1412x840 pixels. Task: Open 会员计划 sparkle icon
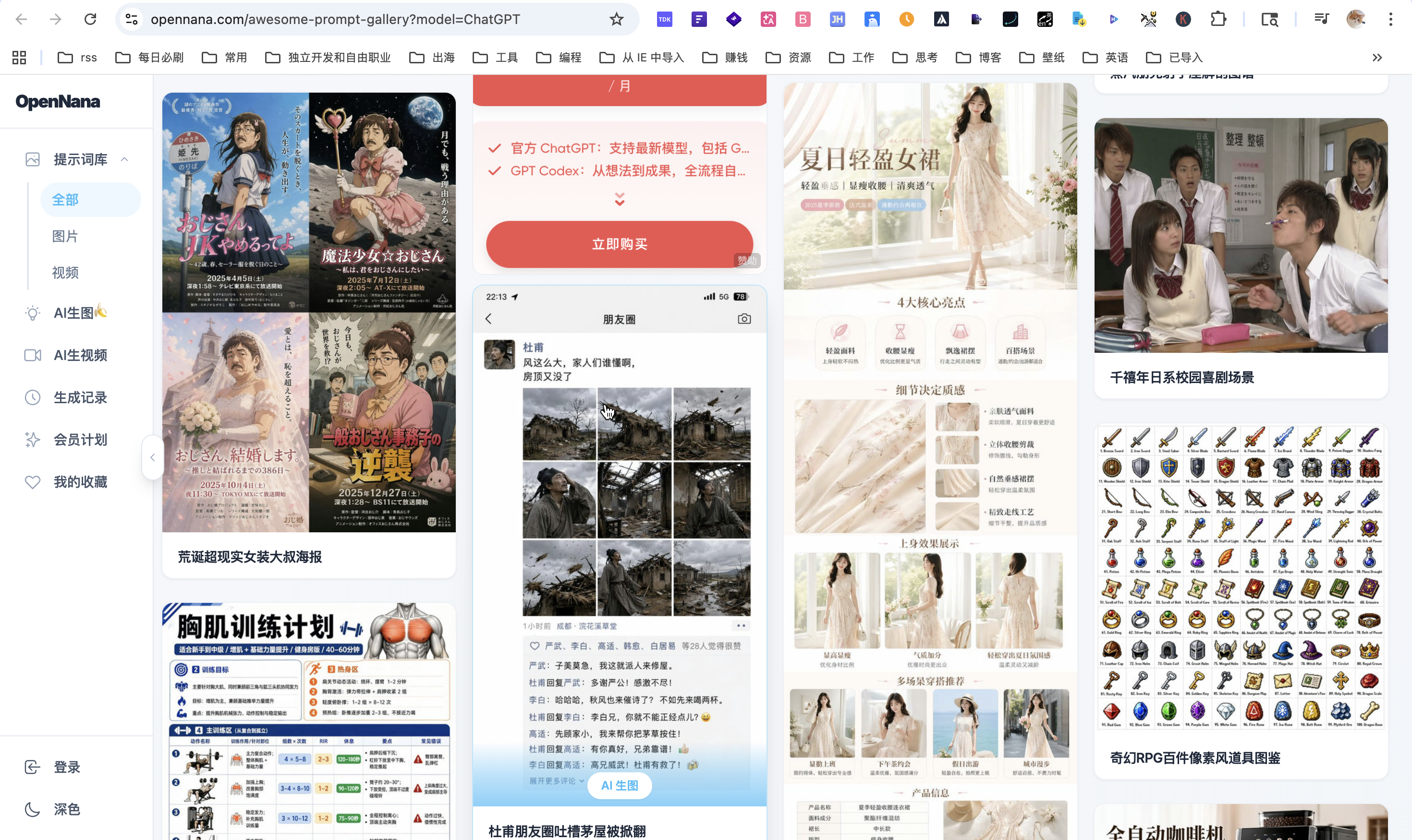pyautogui.click(x=33, y=440)
